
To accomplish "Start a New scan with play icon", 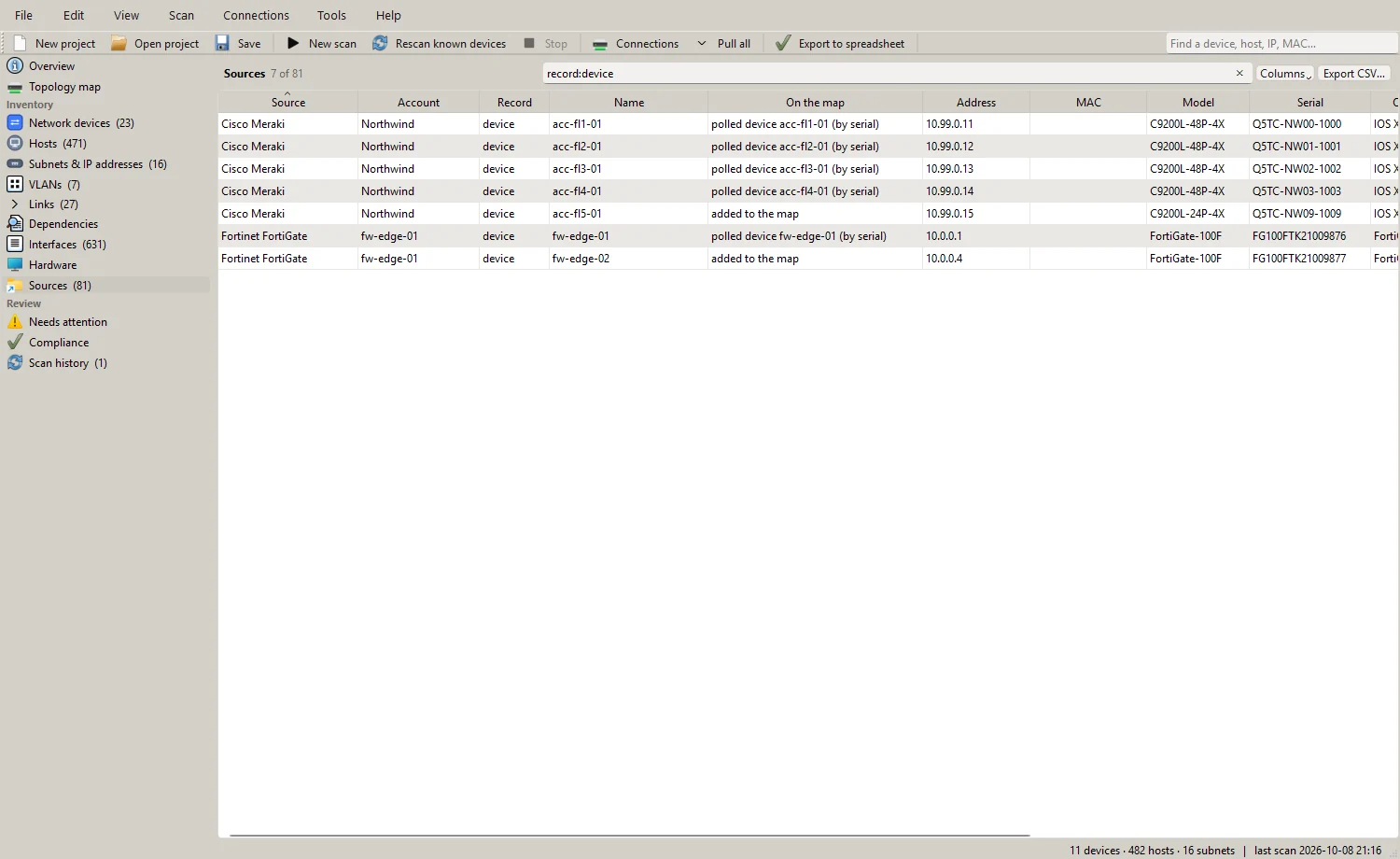I will 293,43.
